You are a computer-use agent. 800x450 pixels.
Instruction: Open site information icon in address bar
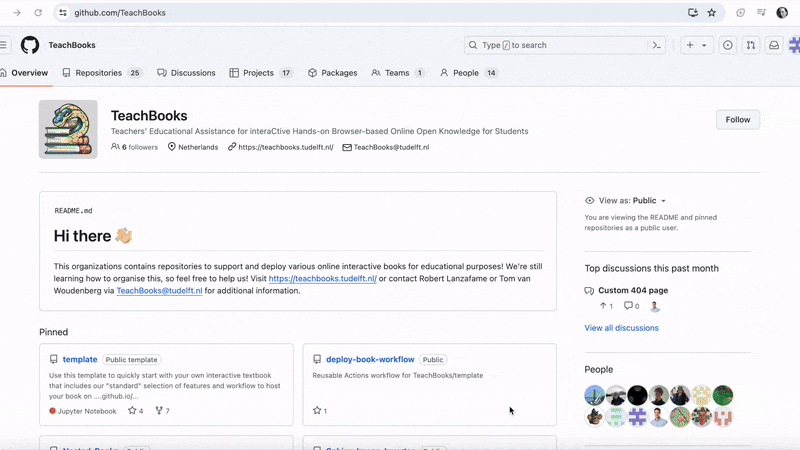coord(63,13)
